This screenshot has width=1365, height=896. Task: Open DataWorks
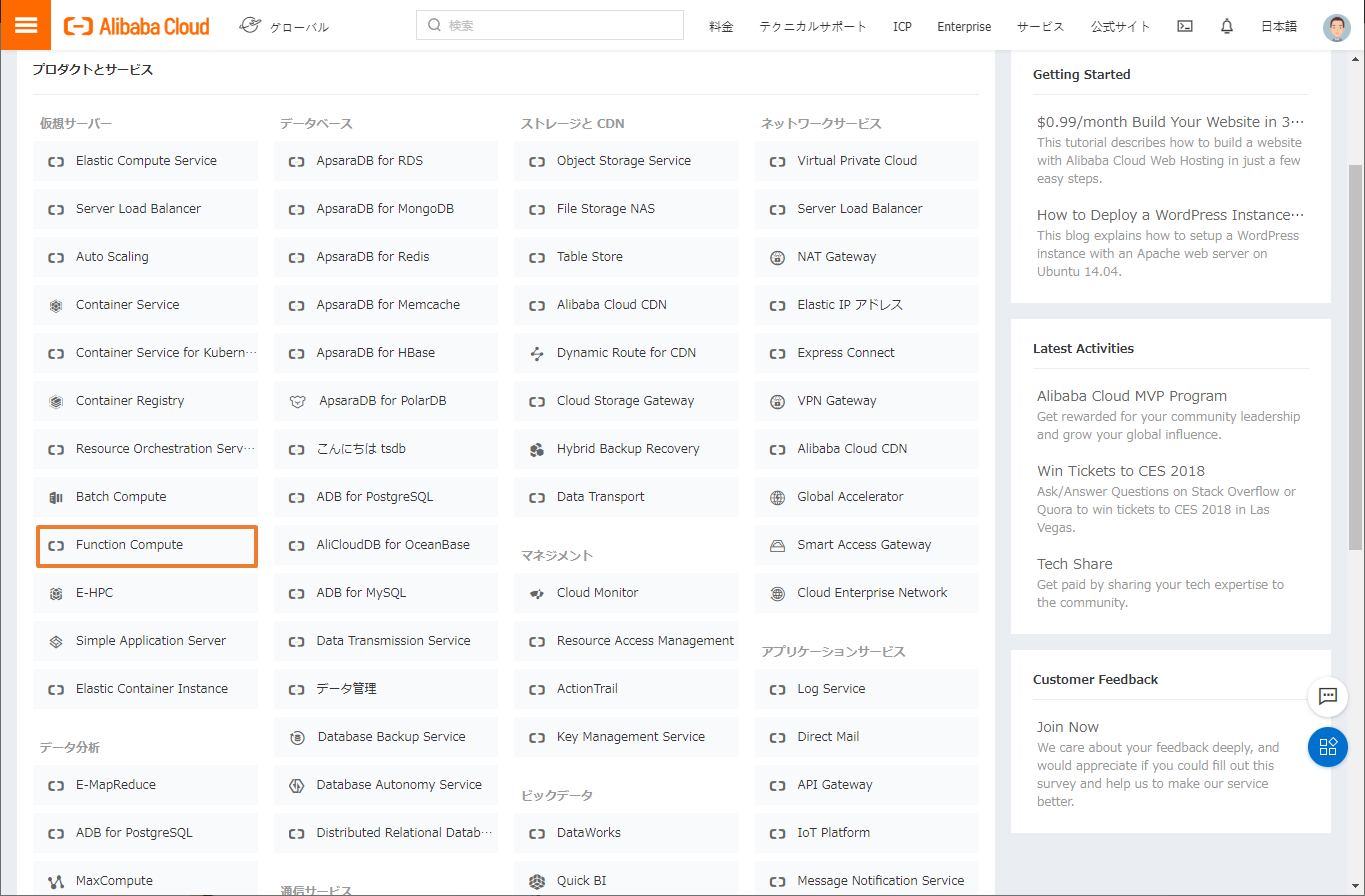627,833
